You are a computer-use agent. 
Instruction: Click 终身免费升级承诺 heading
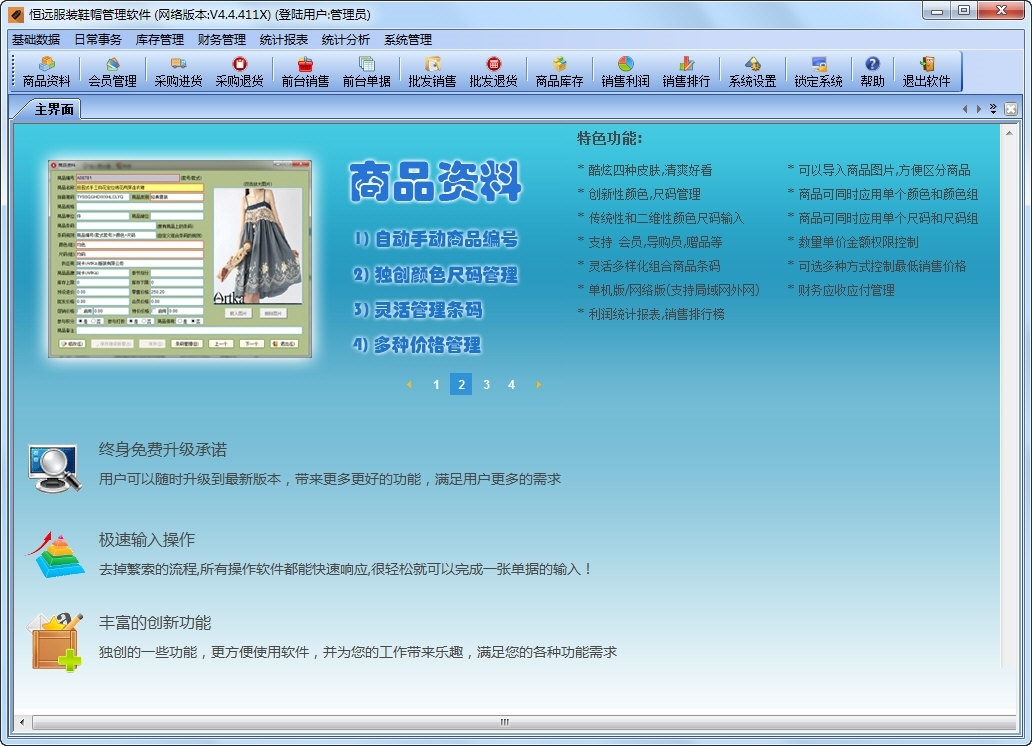(163, 450)
